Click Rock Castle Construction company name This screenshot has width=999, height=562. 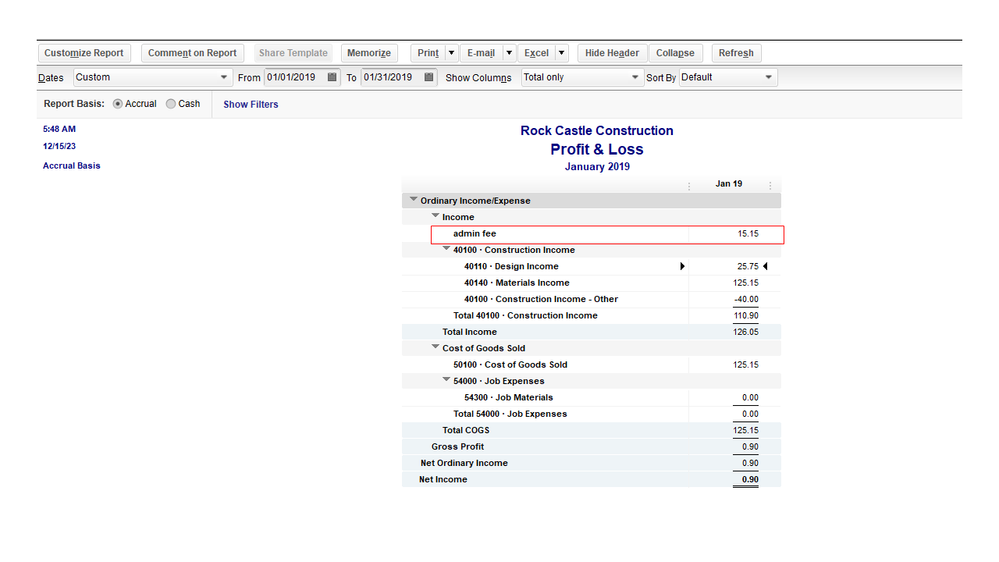coord(597,131)
